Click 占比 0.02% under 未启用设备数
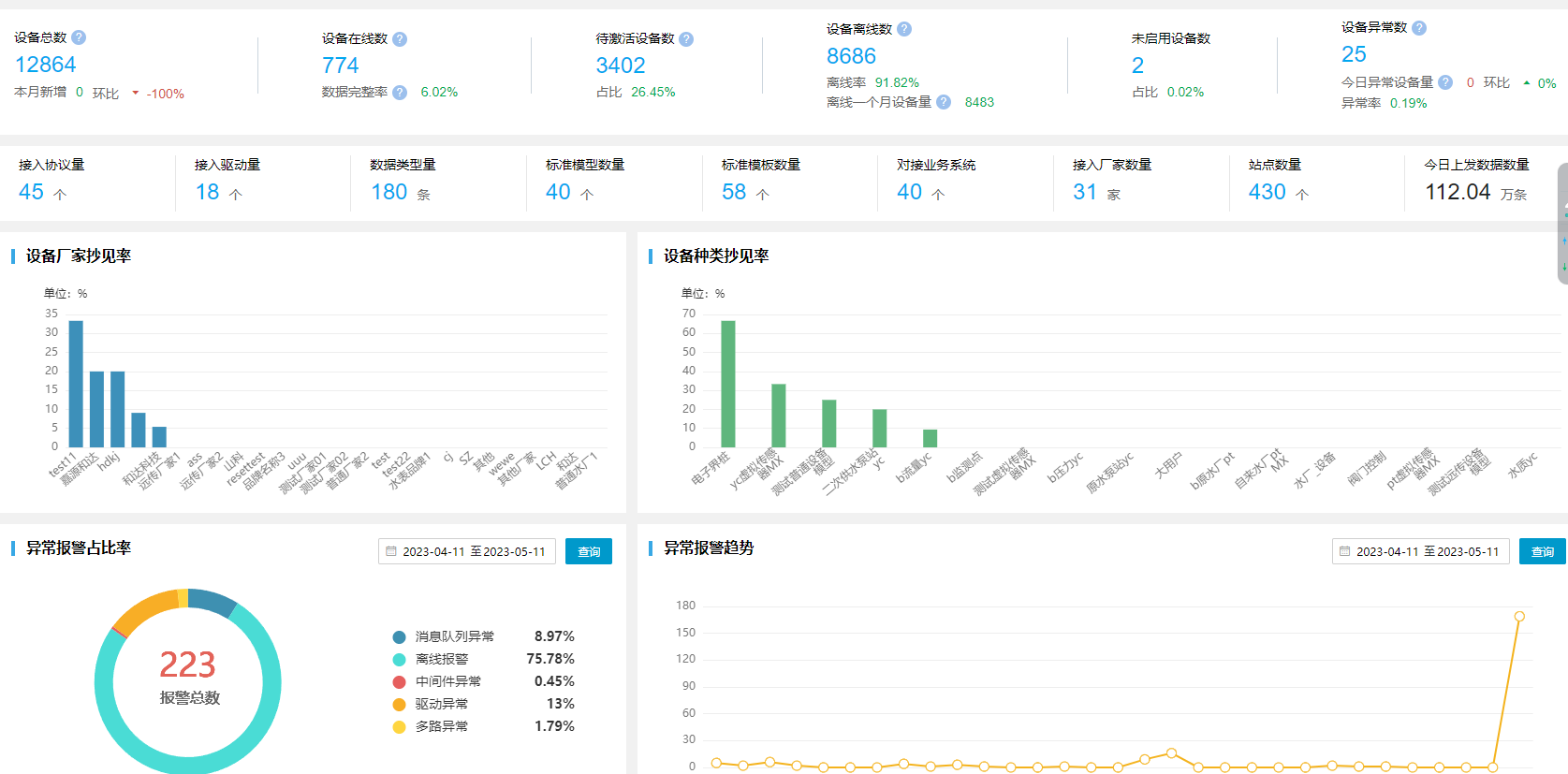The width and height of the screenshot is (1568, 774). tap(1185, 92)
